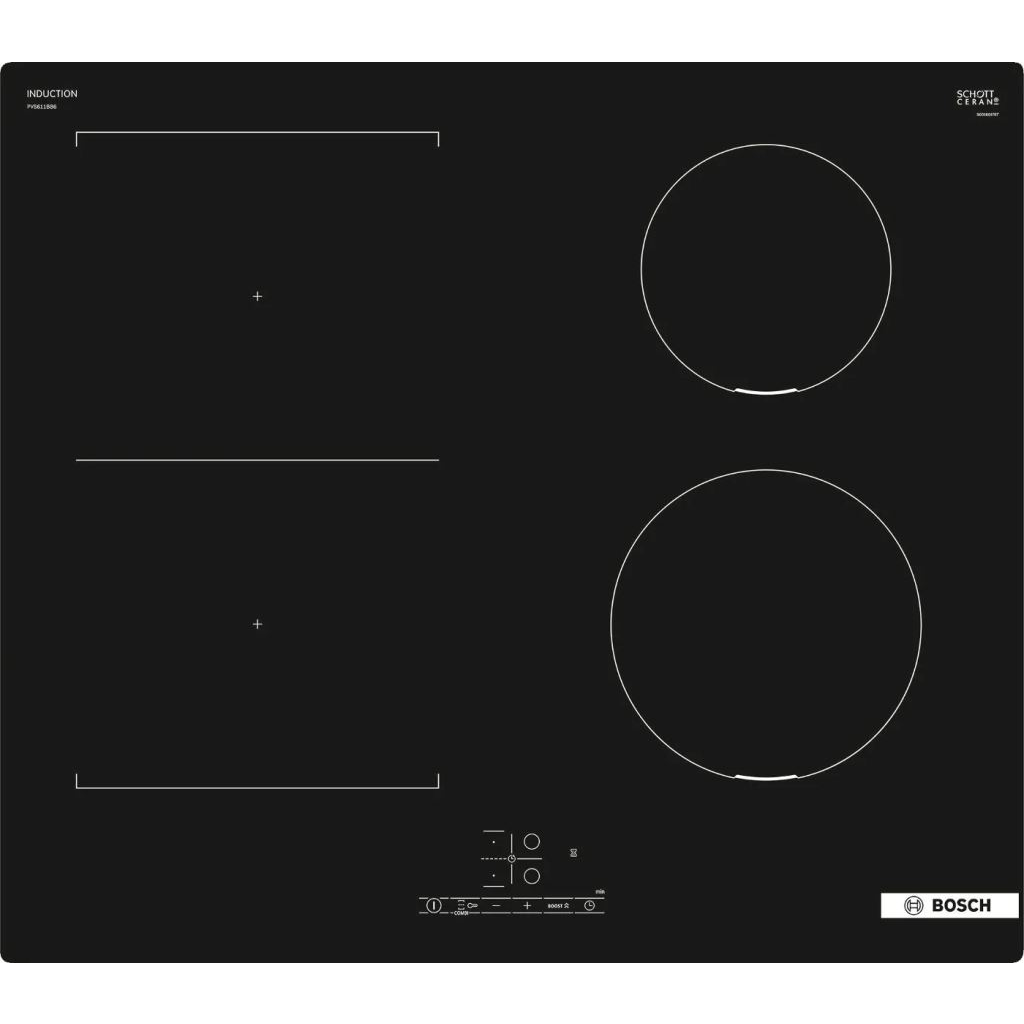The width and height of the screenshot is (1024, 1024).
Task: Click the divider line between the left flex zones
Action: pos(257,460)
